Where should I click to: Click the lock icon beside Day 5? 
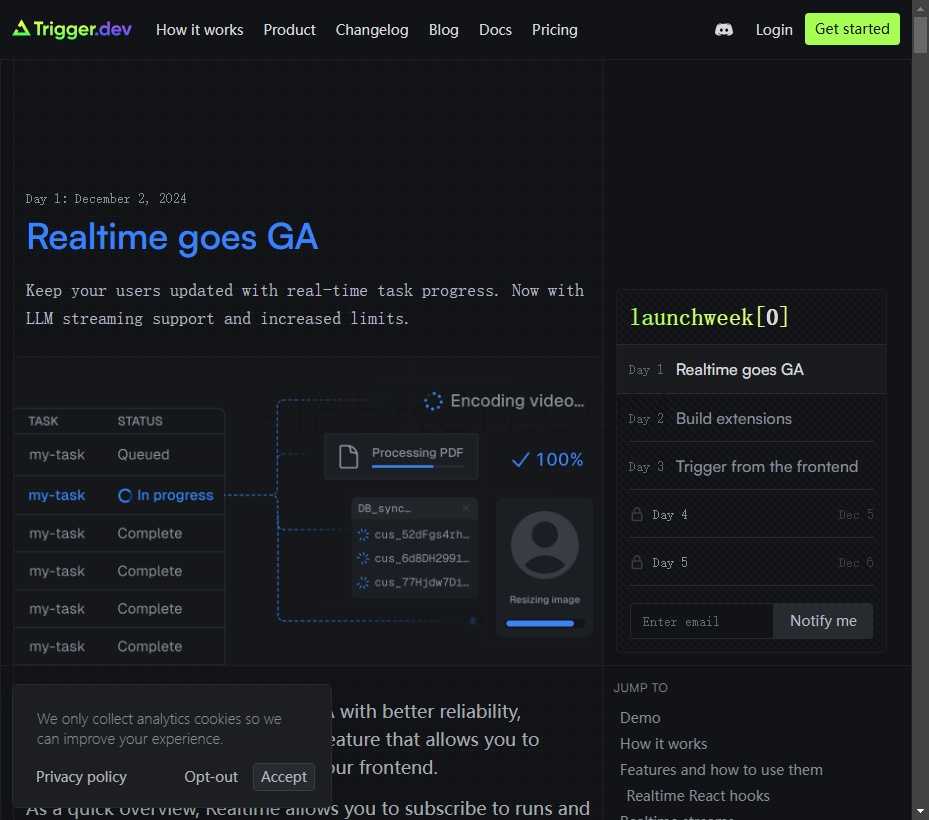637,562
